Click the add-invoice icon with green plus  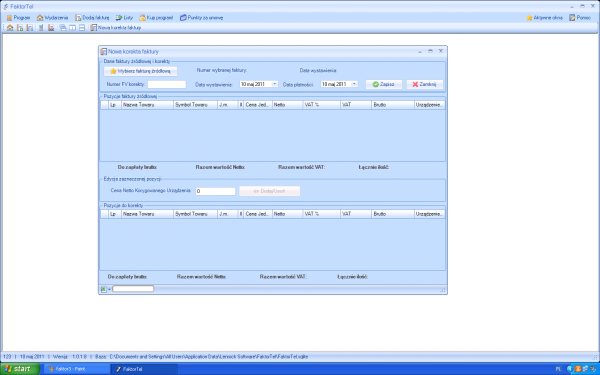pos(20,28)
